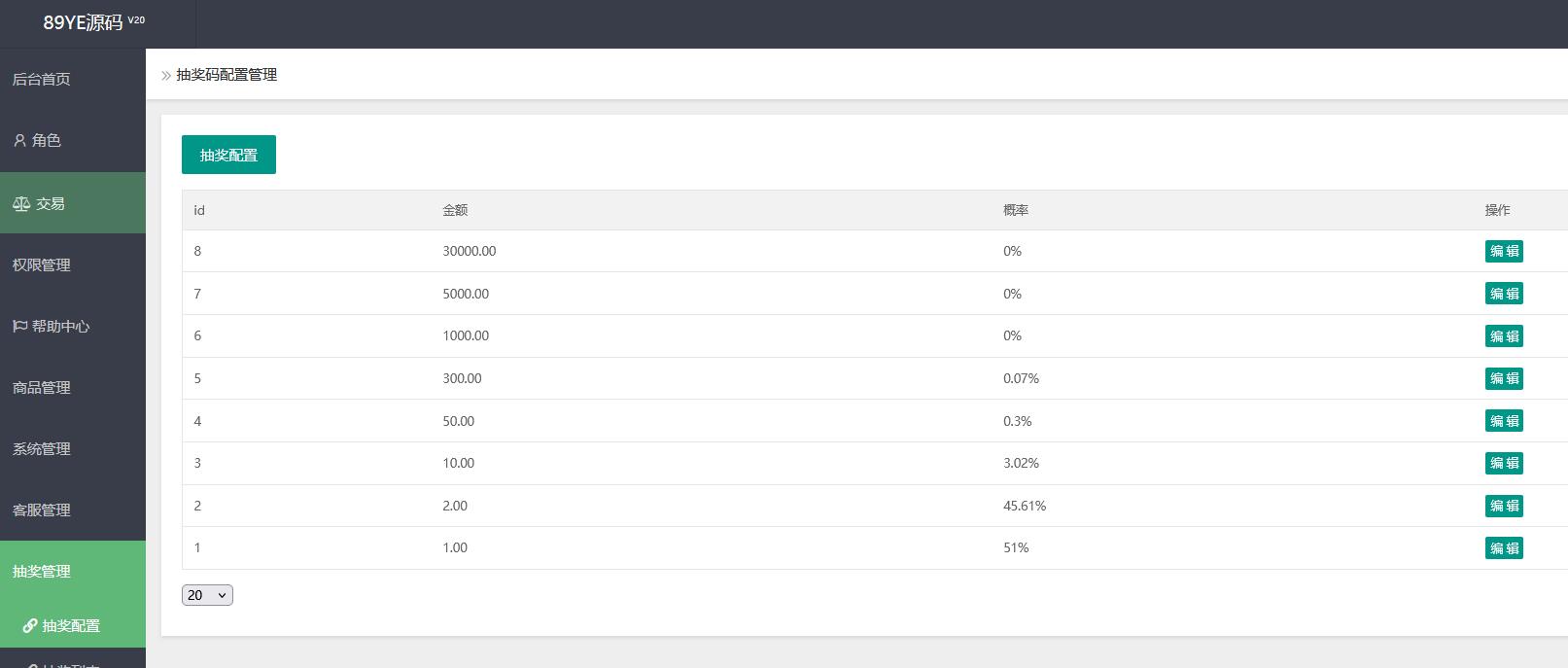1568x668 pixels.
Task: Click the scales icon beside 交易
Action: (21, 203)
